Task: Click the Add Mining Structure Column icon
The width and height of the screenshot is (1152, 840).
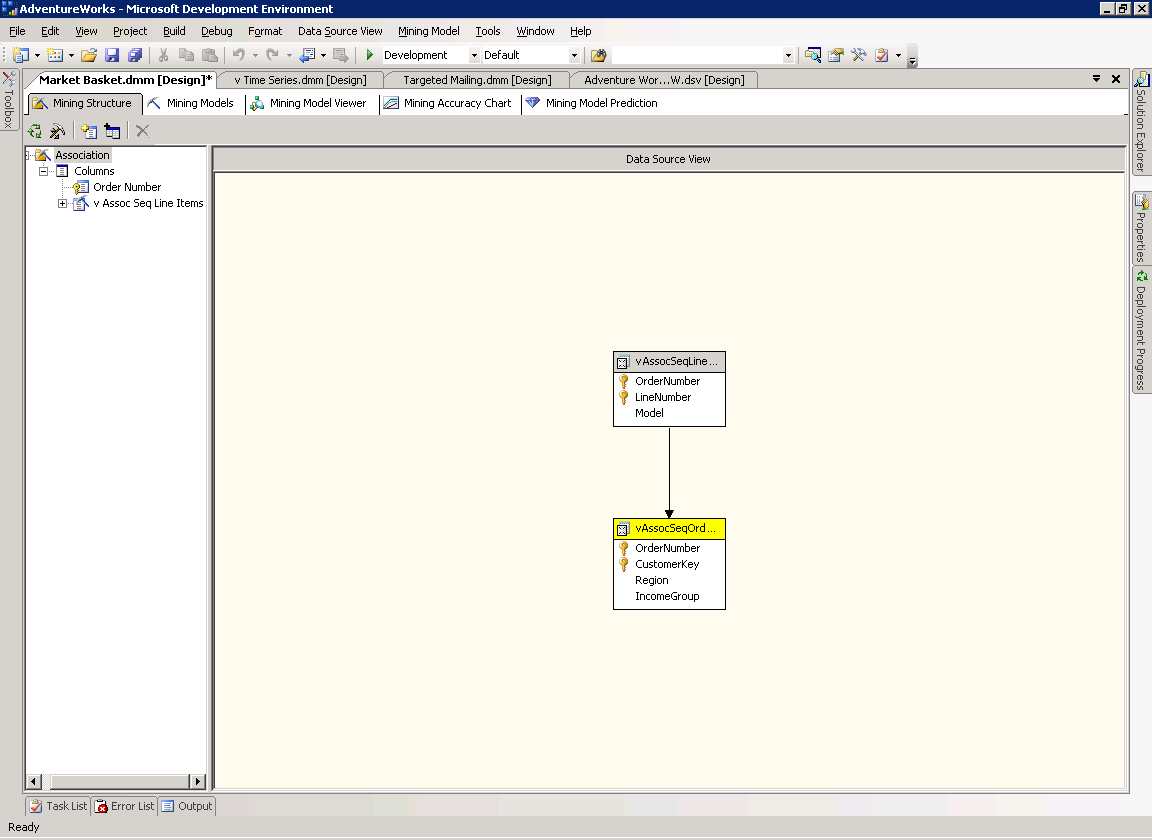Action: [89, 132]
